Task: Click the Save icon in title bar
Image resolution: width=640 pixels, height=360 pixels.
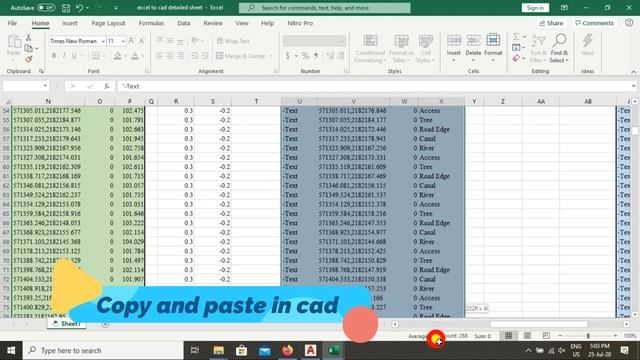Action: click(x=66, y=8)
